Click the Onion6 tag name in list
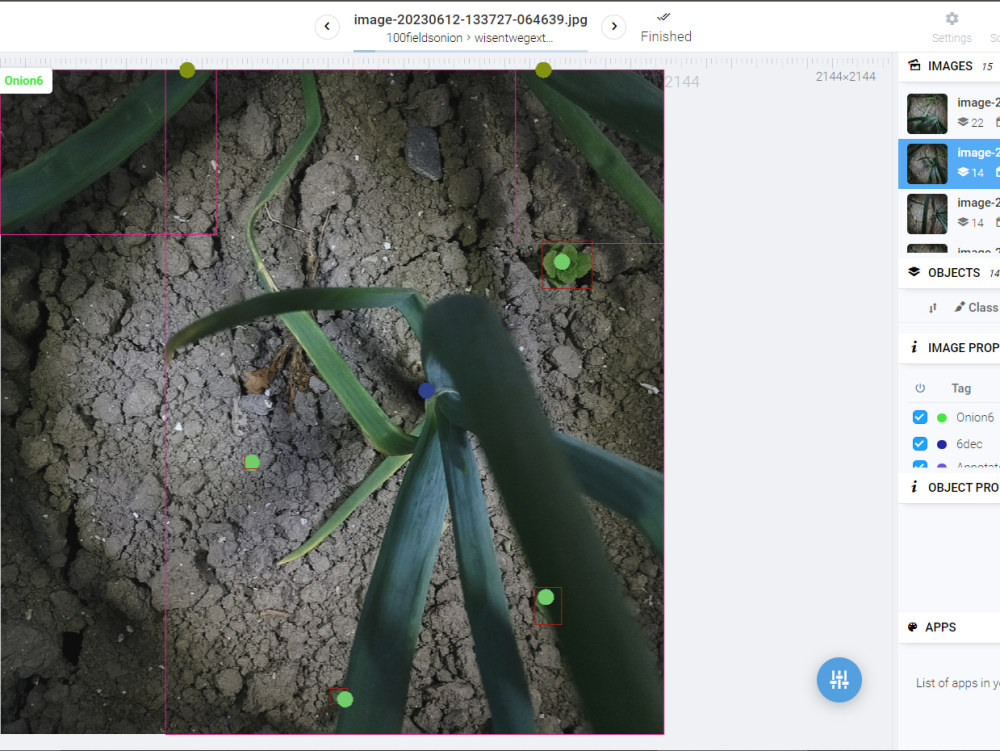1000x751 pixels. pos(974,418)
